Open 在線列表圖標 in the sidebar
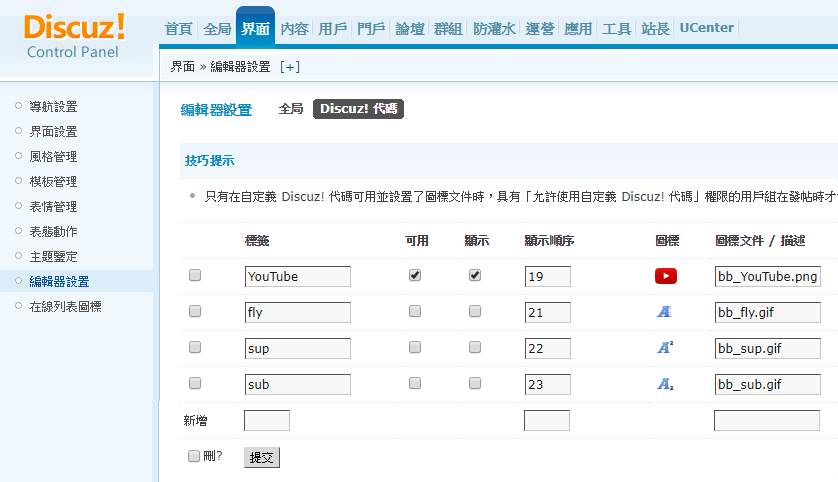This screenshot has height=482, width=838. point(65,307)
